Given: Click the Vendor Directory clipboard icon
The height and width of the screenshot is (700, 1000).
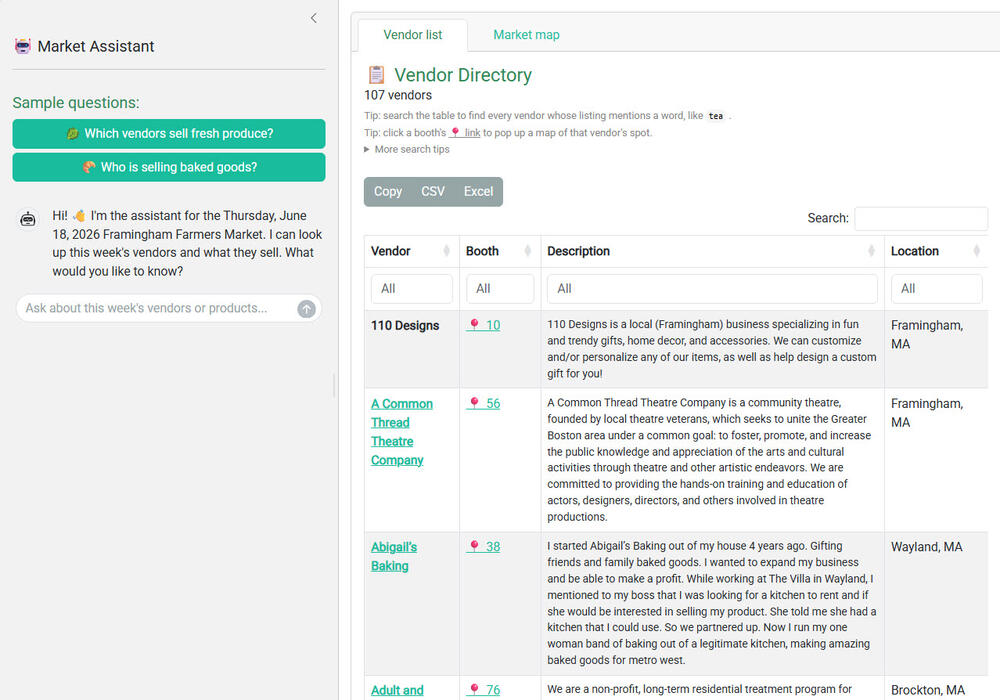Looking at the screenshot, I should 376,75.
